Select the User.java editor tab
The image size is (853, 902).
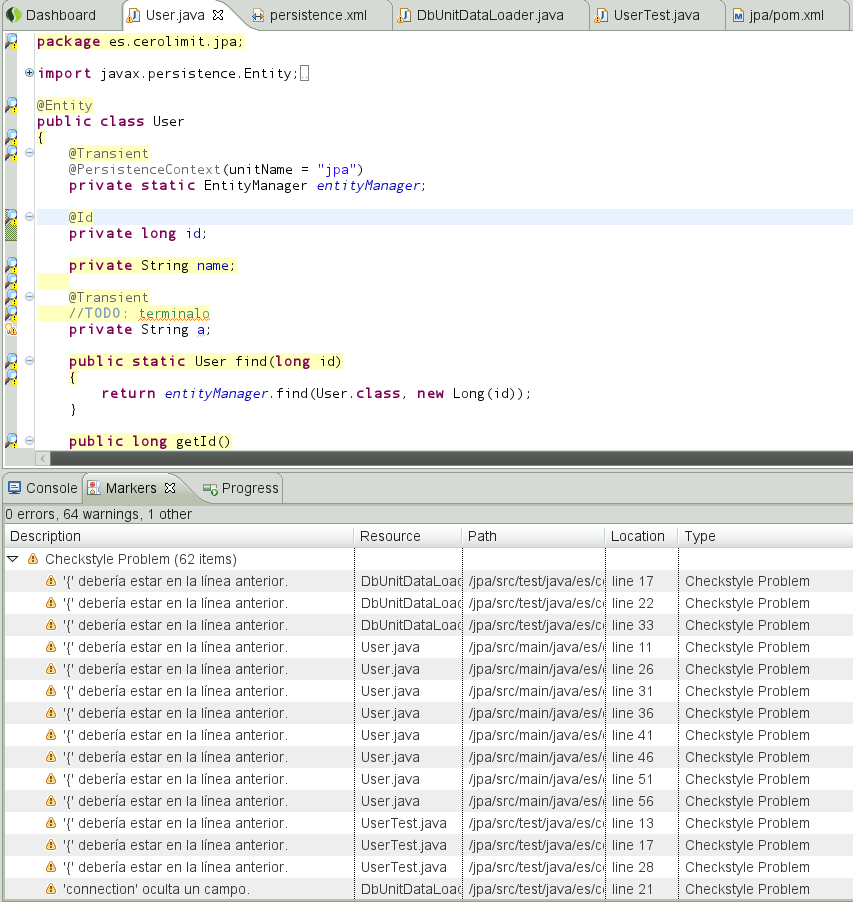[x=174, y=15]
